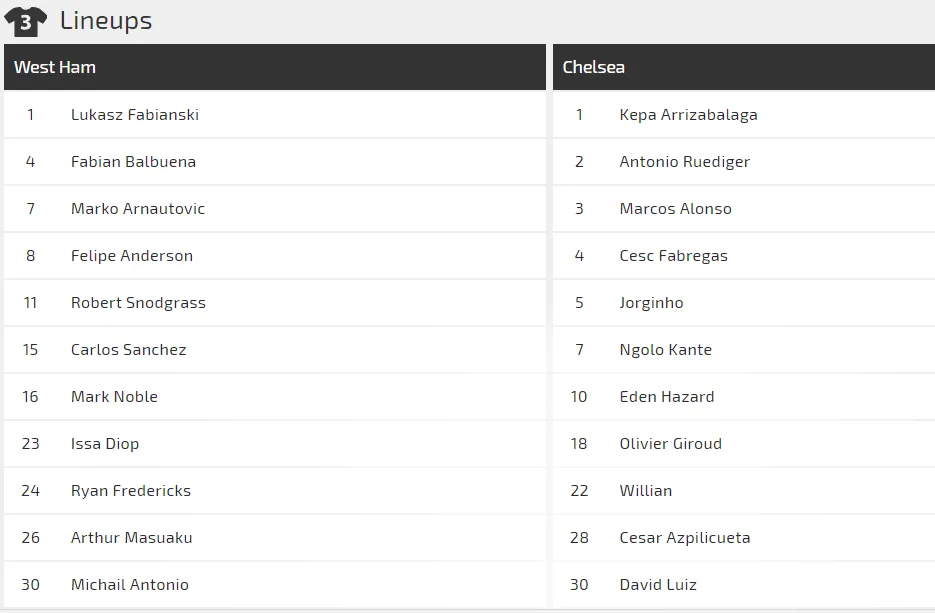935x613 pixels.
Task: Click Antonio Ruediger's name
Action: [684, 162]
